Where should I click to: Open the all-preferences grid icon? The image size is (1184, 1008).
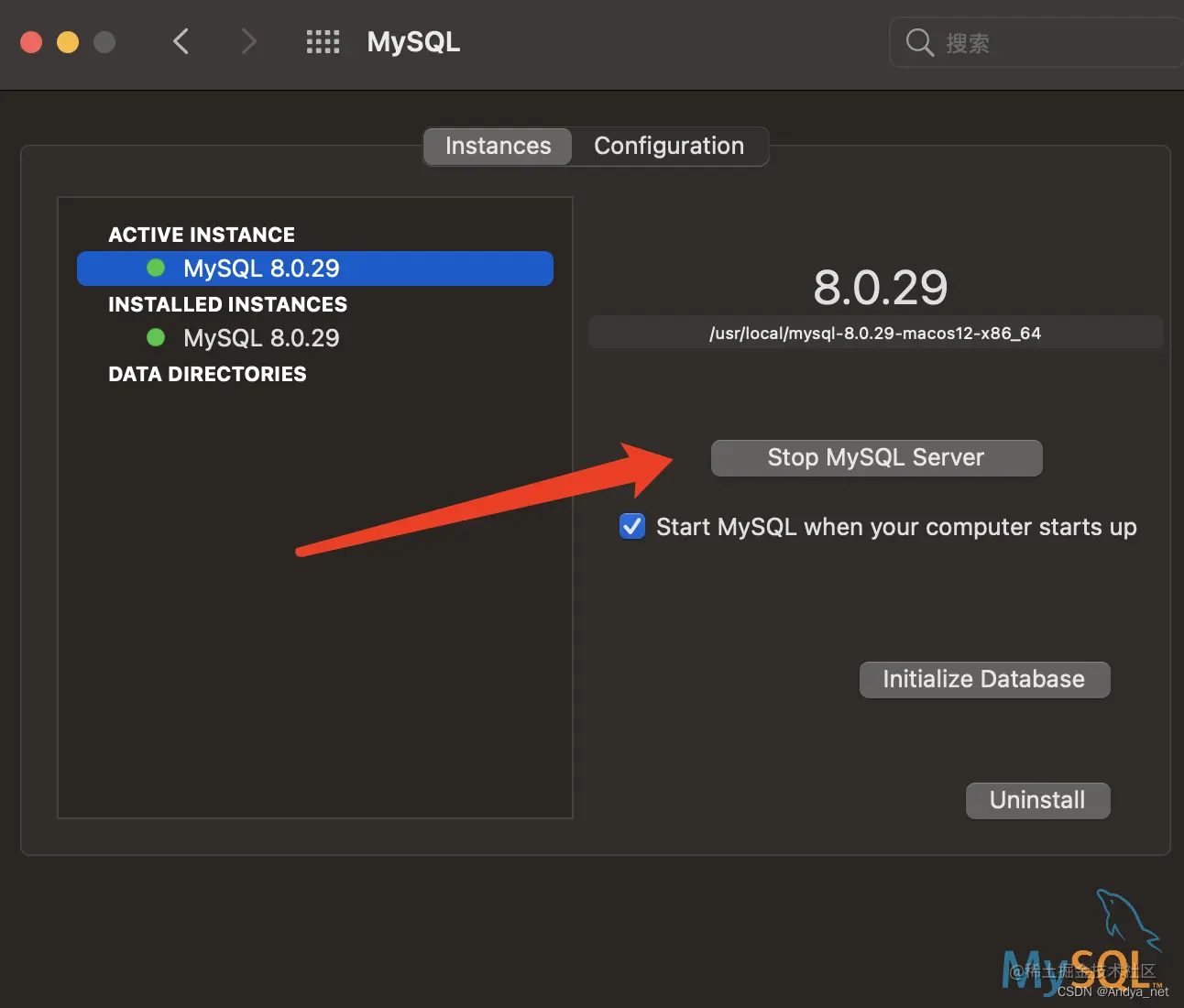pos(323,41)
